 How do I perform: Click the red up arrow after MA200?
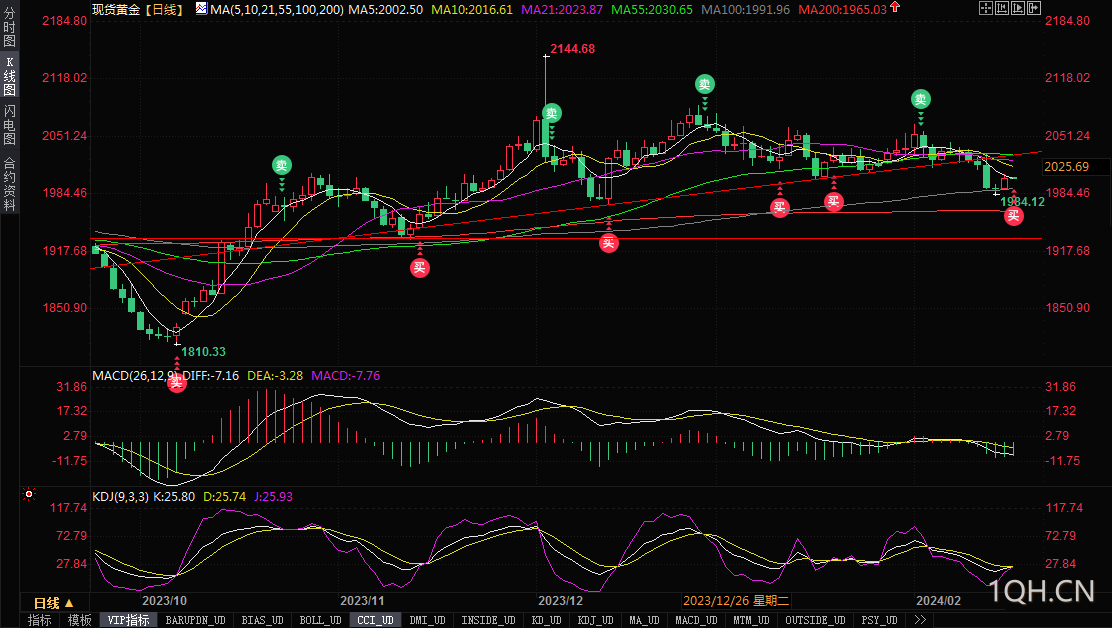(x=895, y=7)
